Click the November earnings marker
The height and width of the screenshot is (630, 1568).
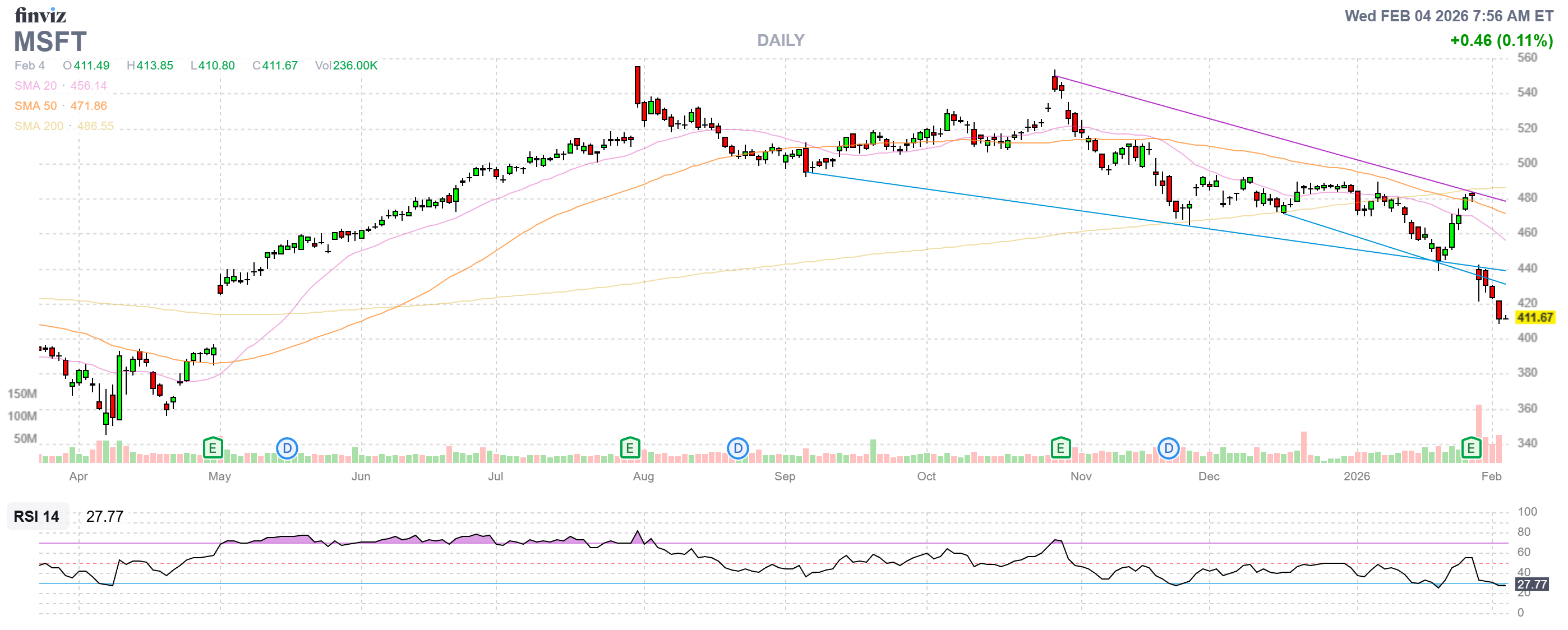[x=1061, y=448]
